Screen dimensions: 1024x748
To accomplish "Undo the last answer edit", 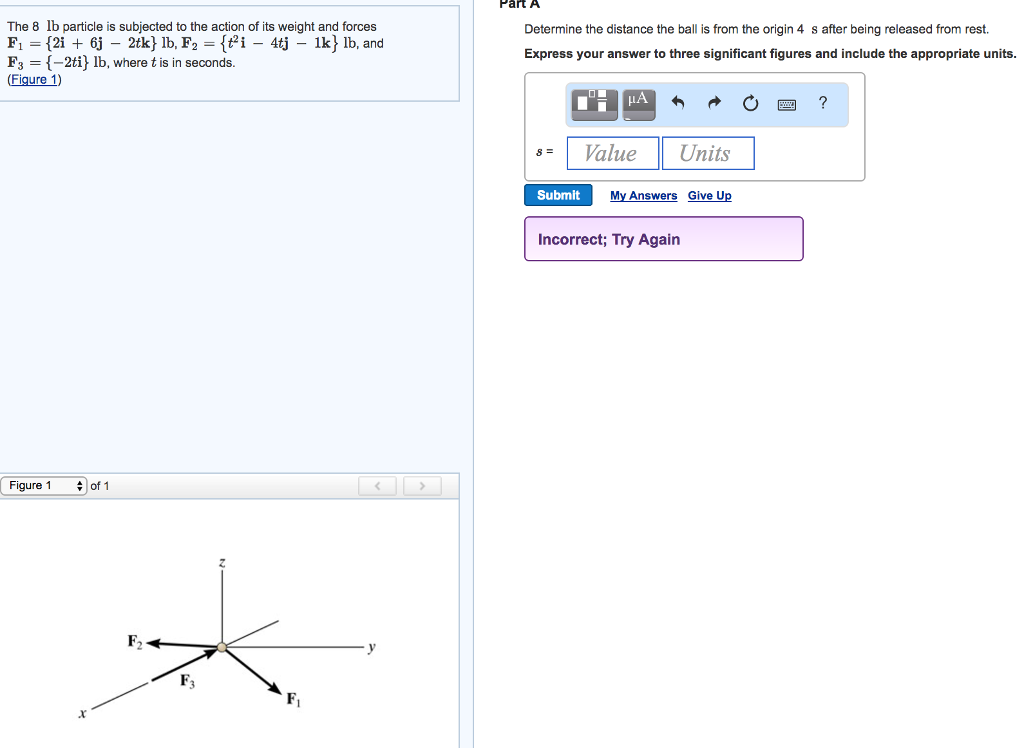I will [x=680, y=102].
